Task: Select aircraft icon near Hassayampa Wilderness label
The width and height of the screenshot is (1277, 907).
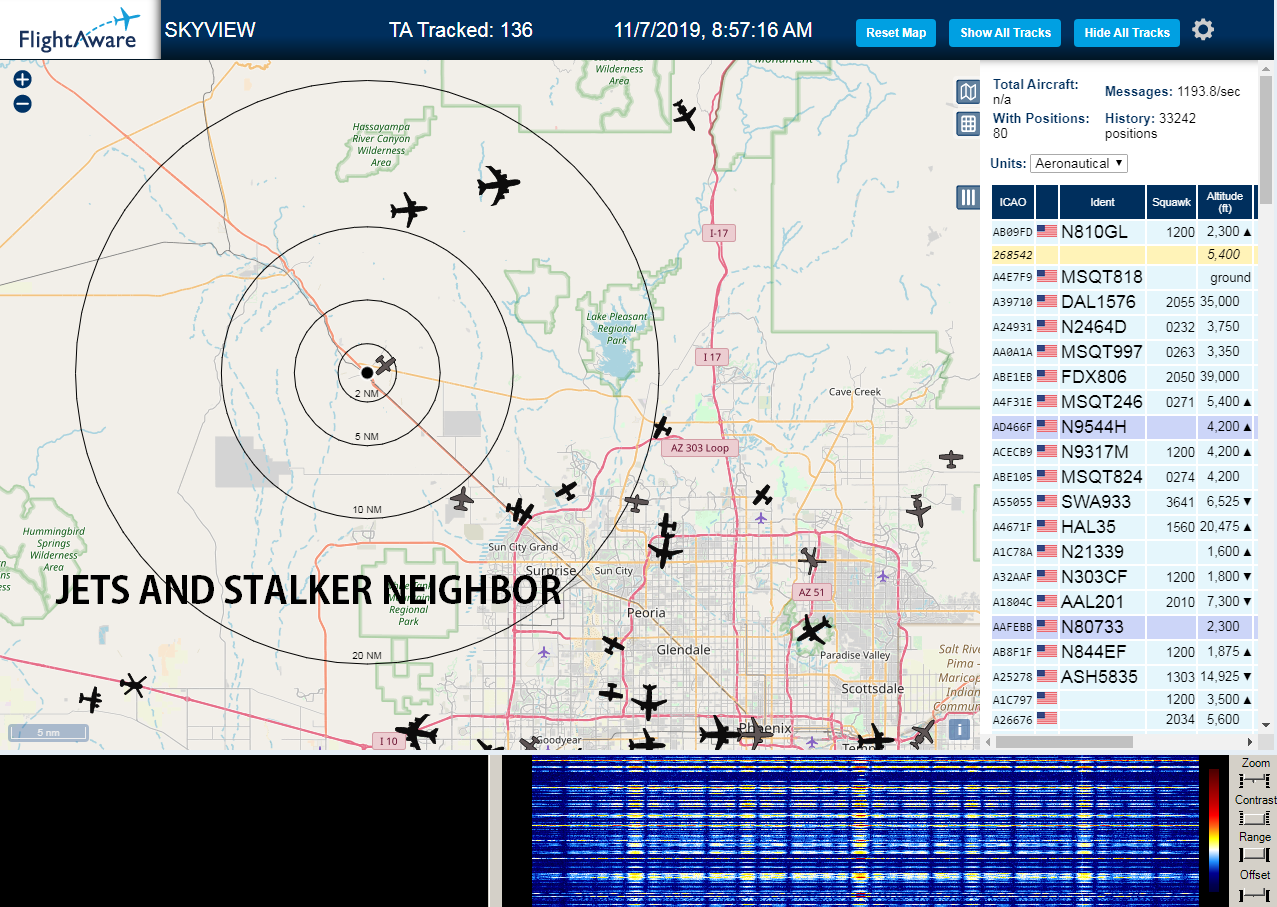Action: click(x=408, y=210)
